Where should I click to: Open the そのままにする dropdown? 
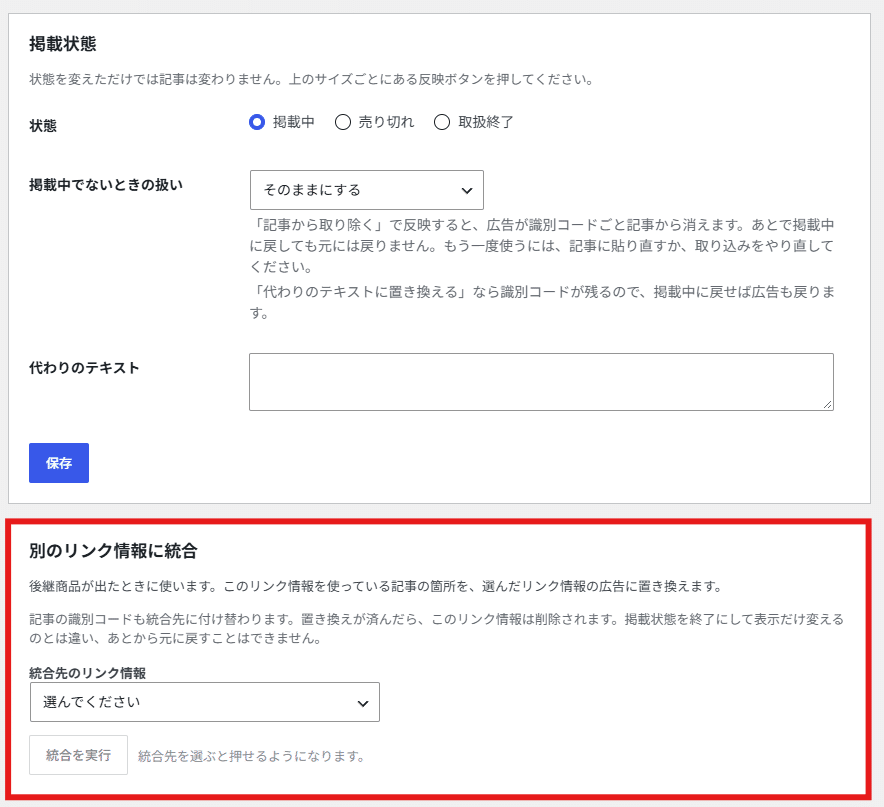pos(366,190)
